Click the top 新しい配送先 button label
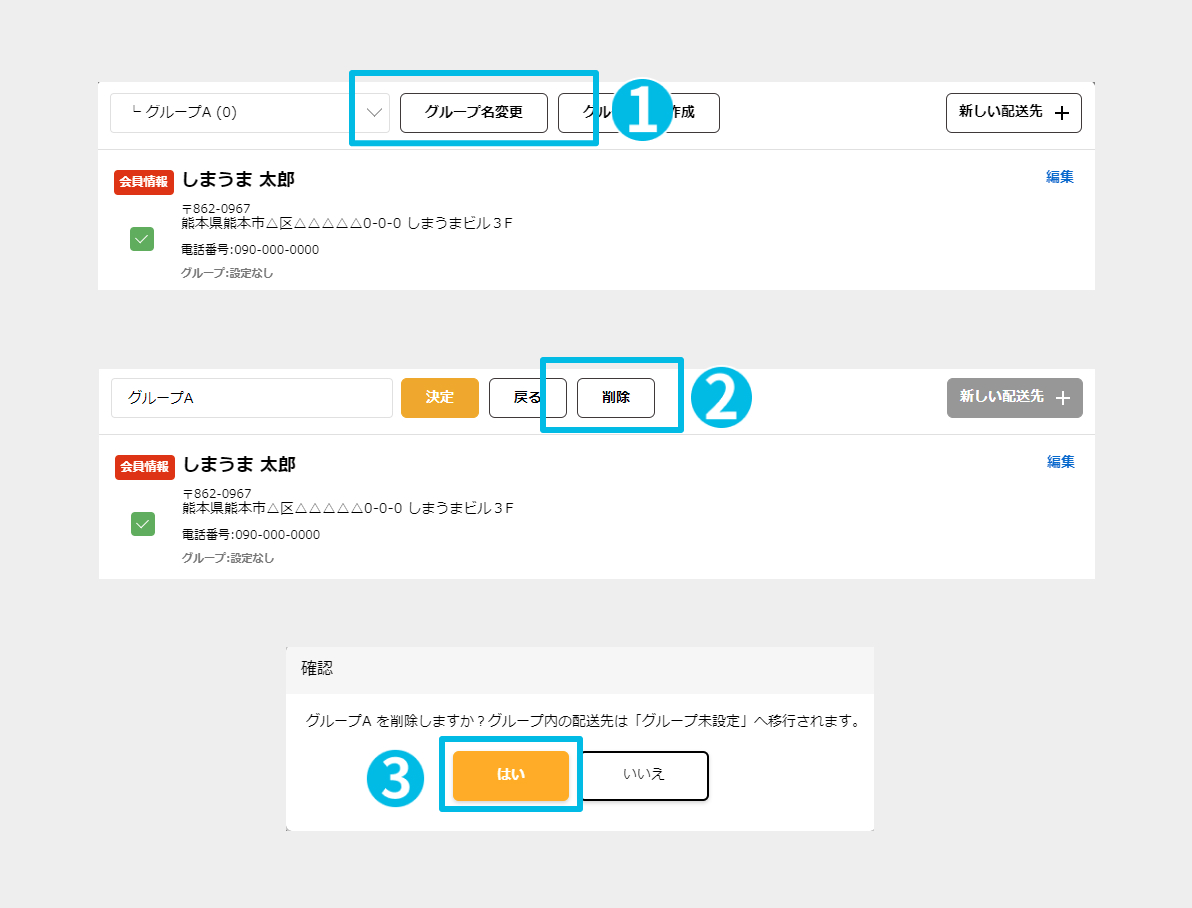1192x908 pixels. pos(1000,112)
